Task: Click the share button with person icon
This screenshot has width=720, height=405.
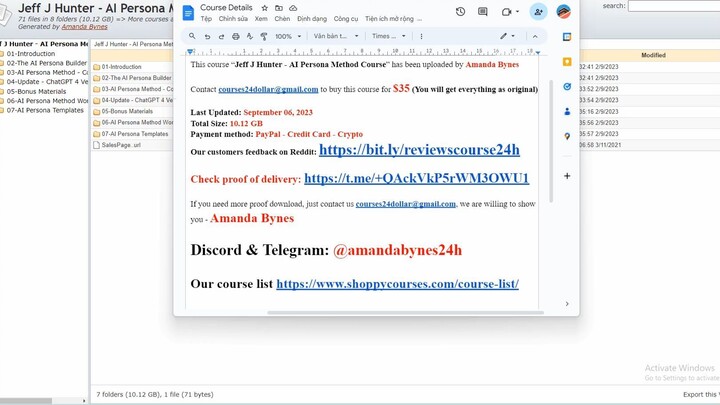Action: click(538, 12)
